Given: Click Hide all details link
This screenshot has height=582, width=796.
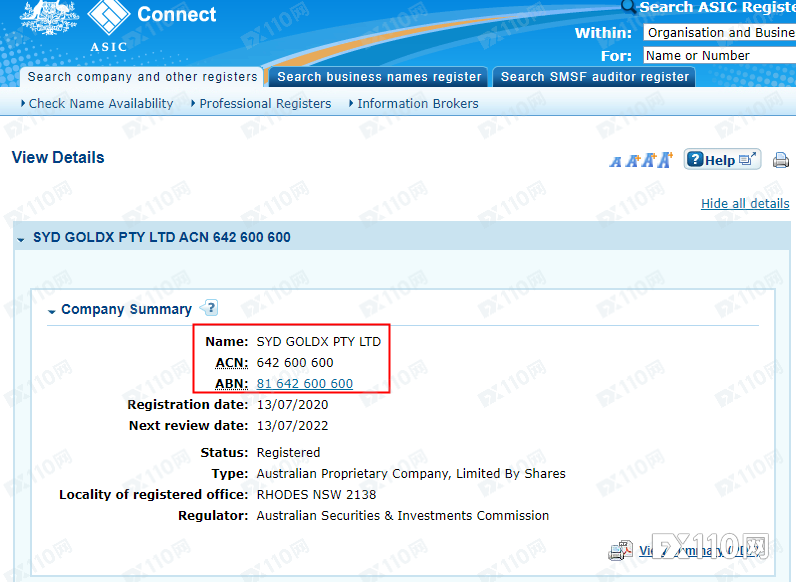Looking at the screenshot, I should pos(745,204).
